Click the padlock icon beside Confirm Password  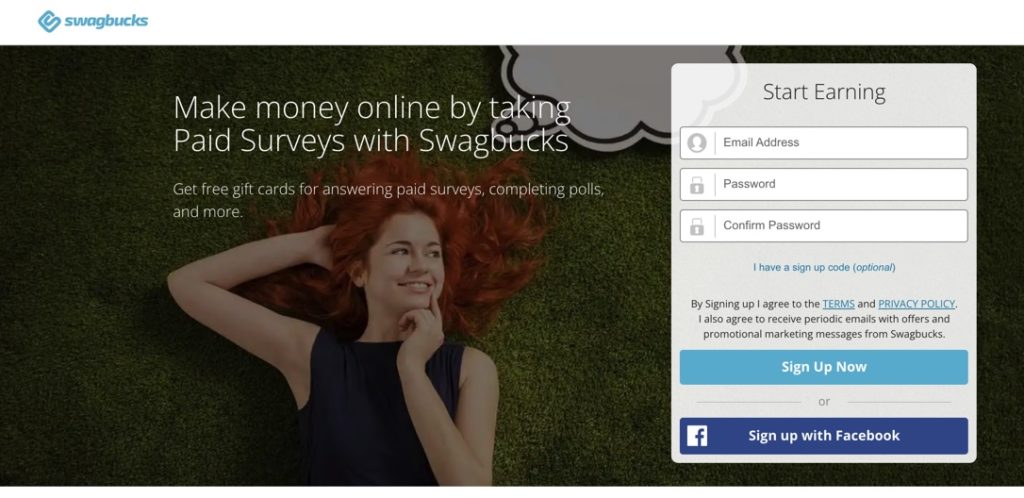click(697, 226)
